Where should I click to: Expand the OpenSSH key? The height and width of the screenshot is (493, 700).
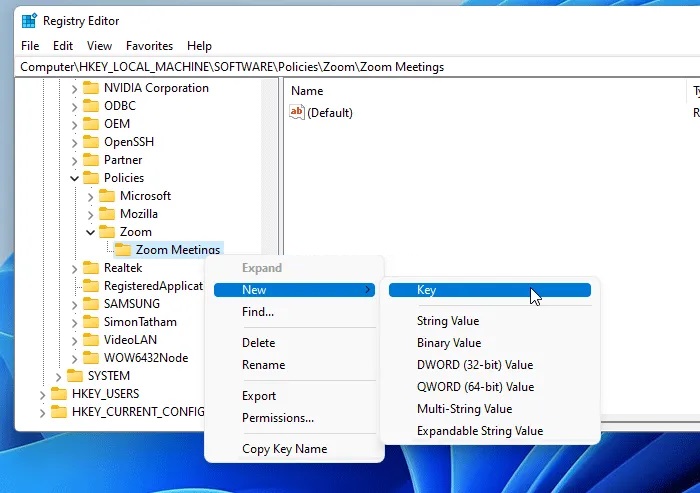(x=75, y=143)
